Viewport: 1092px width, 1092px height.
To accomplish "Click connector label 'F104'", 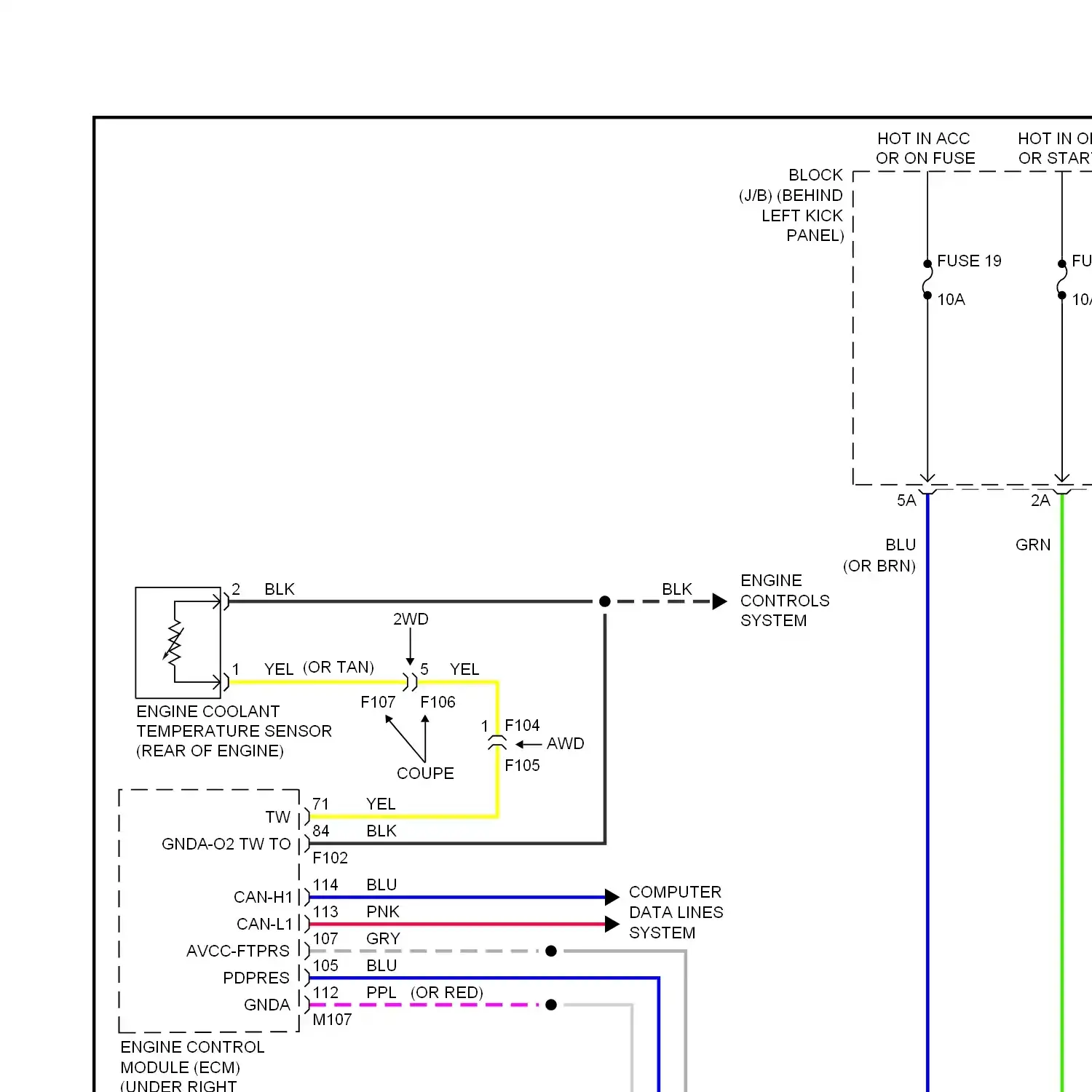I will tap(522, 725).
